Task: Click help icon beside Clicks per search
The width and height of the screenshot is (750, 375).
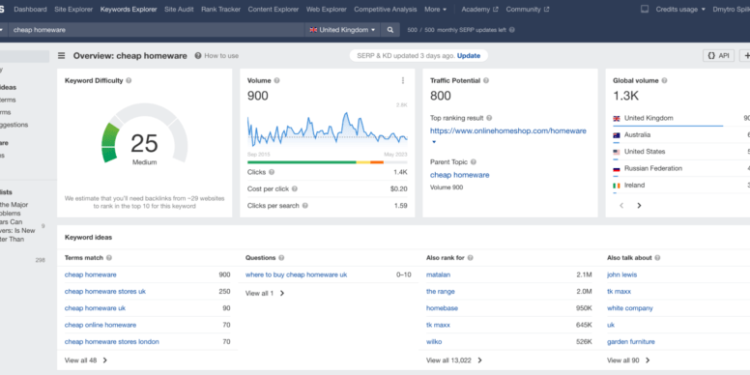Action: pos(305,206)
